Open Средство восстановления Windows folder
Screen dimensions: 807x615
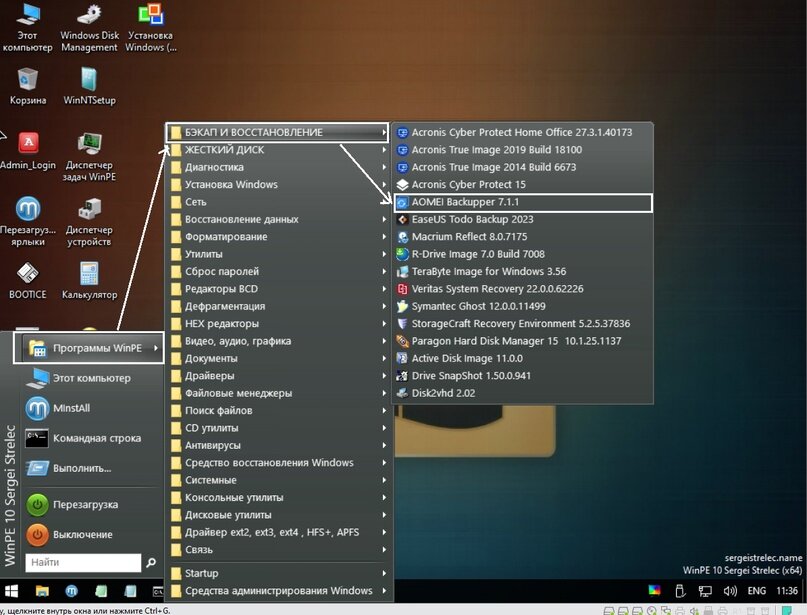[x=278, y=463]
